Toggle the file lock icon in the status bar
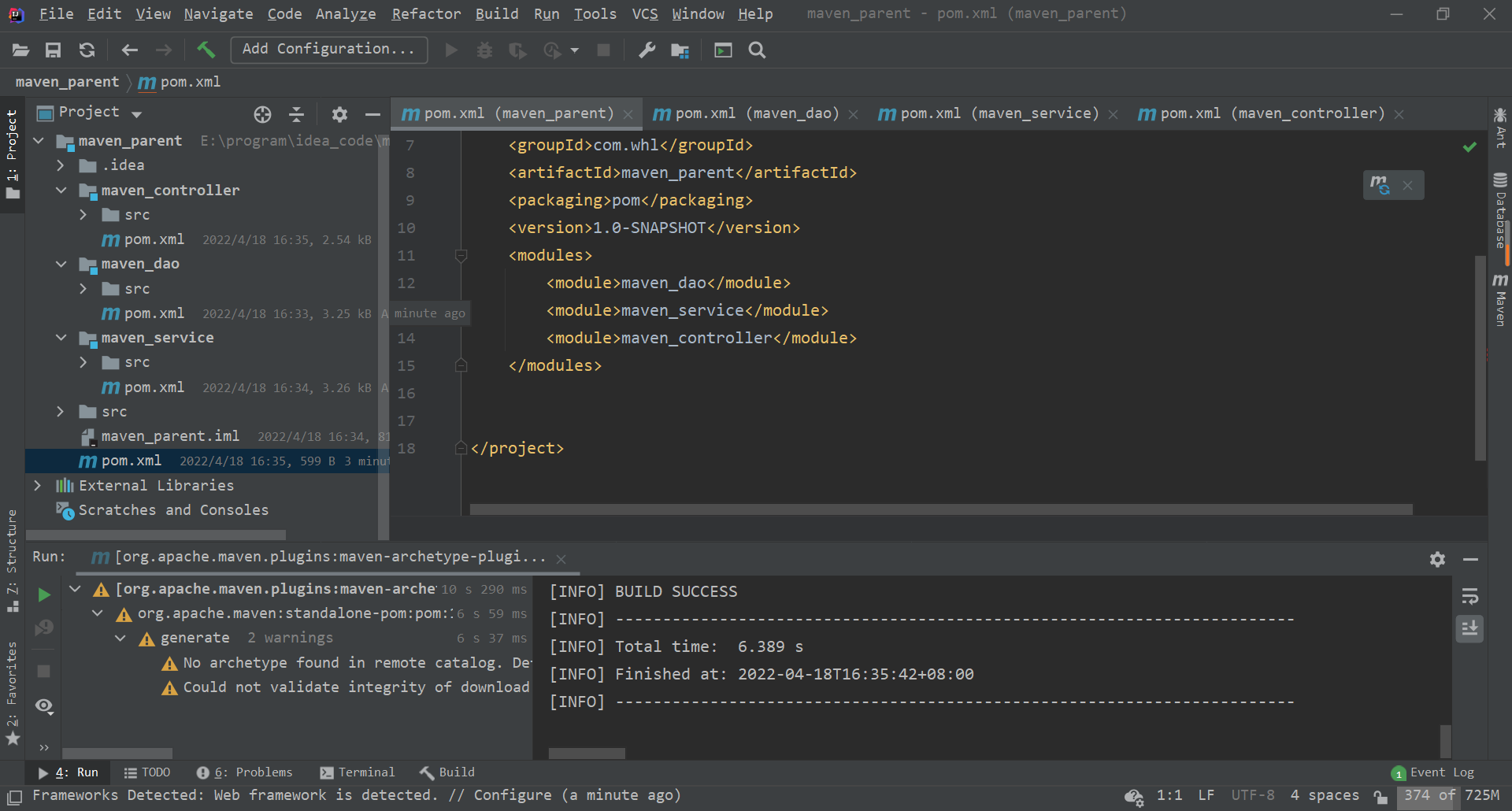 tap(1380, 796)
